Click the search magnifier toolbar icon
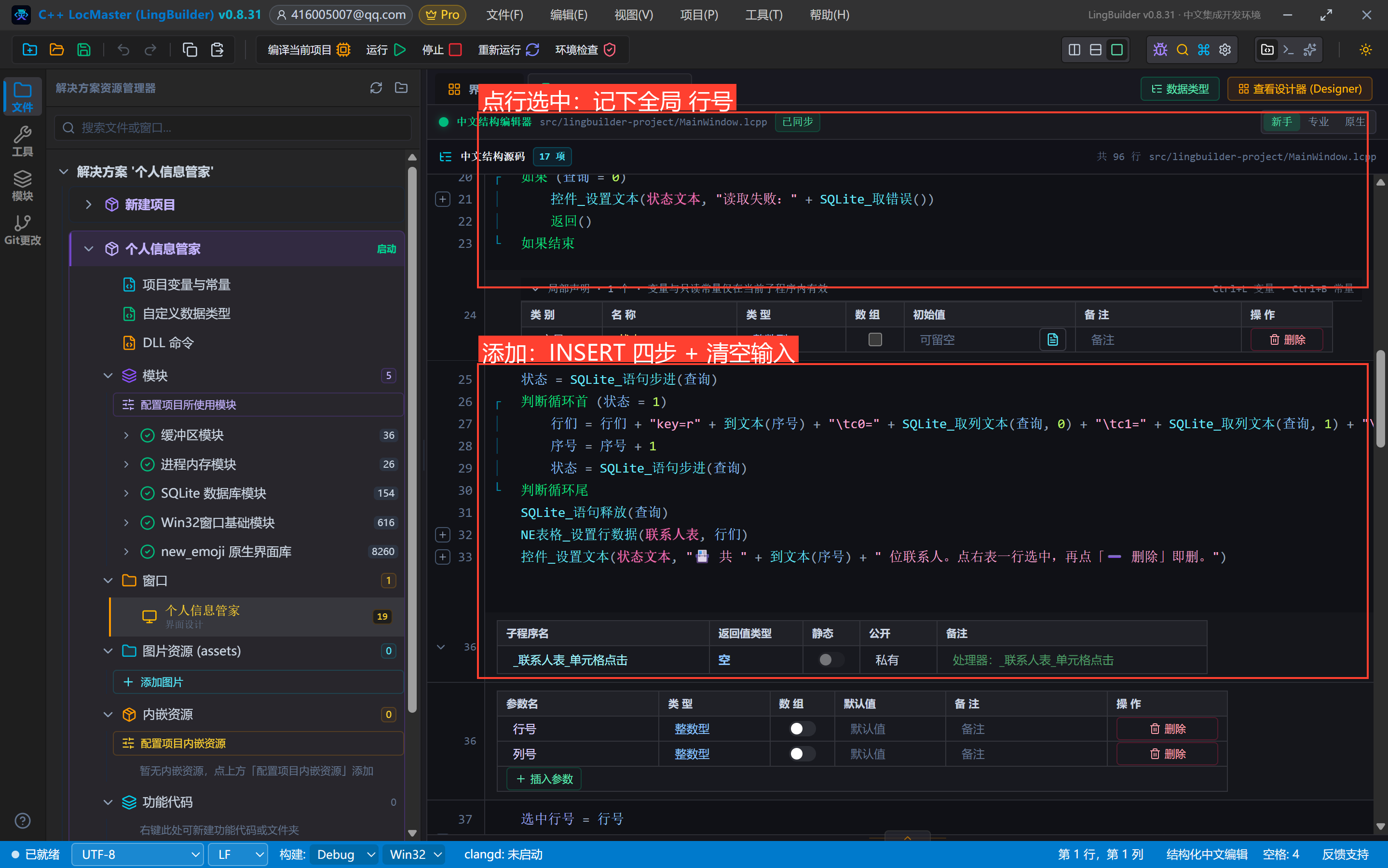 click(x=1182, y=50)
